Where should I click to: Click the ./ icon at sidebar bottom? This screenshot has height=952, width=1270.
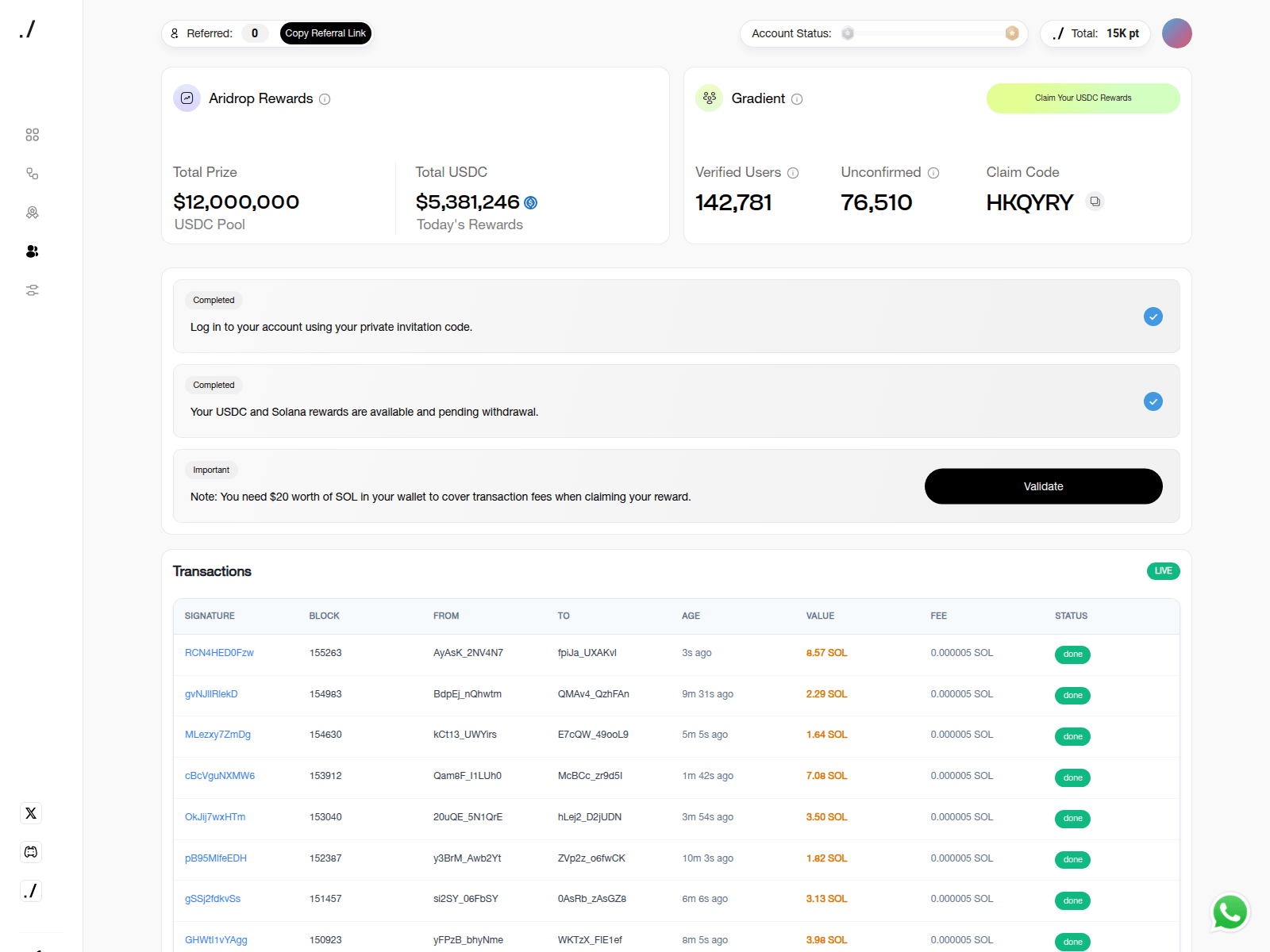(31, 891)
